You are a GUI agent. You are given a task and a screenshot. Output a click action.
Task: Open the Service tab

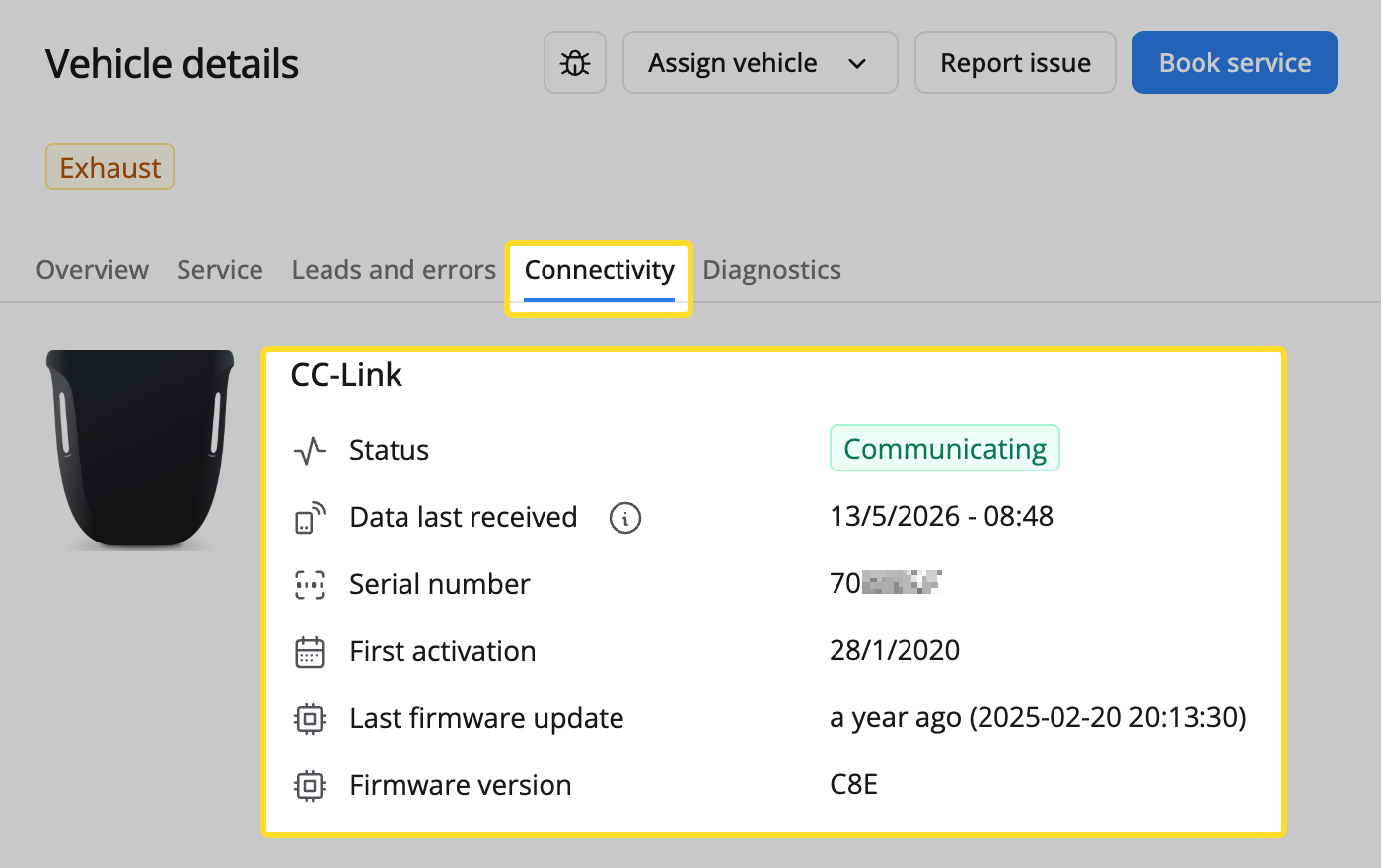[x=220, y=270]
